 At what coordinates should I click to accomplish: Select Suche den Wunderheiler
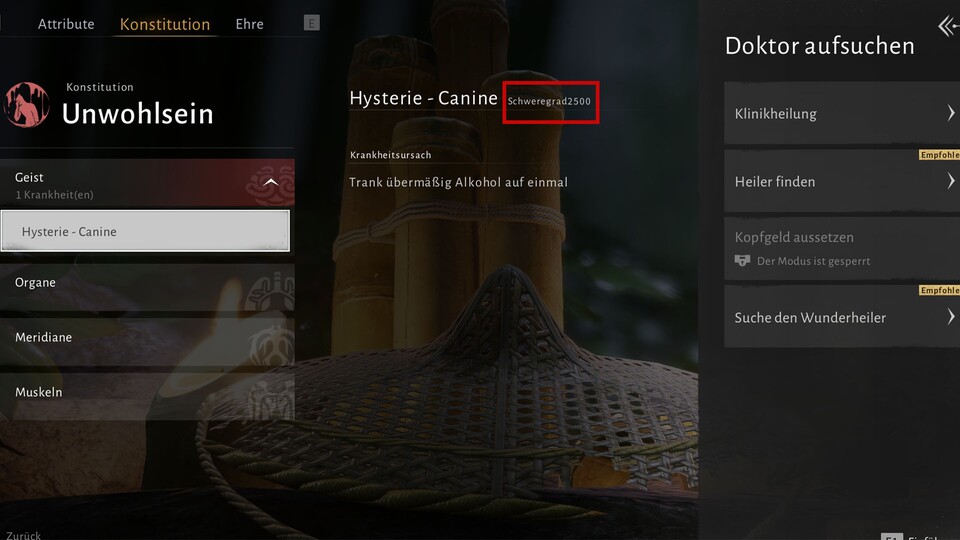(840, 318)
